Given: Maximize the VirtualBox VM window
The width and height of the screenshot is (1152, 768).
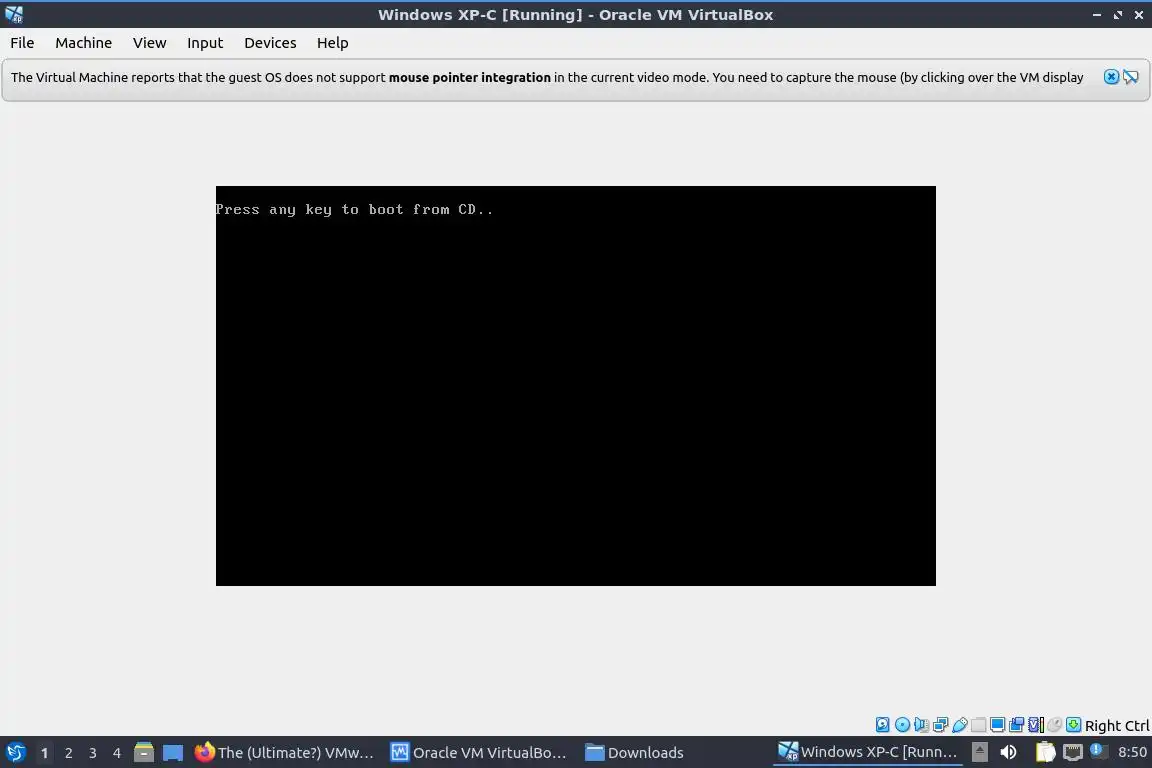Looking at the screenshot, I should pos(1117,15).
